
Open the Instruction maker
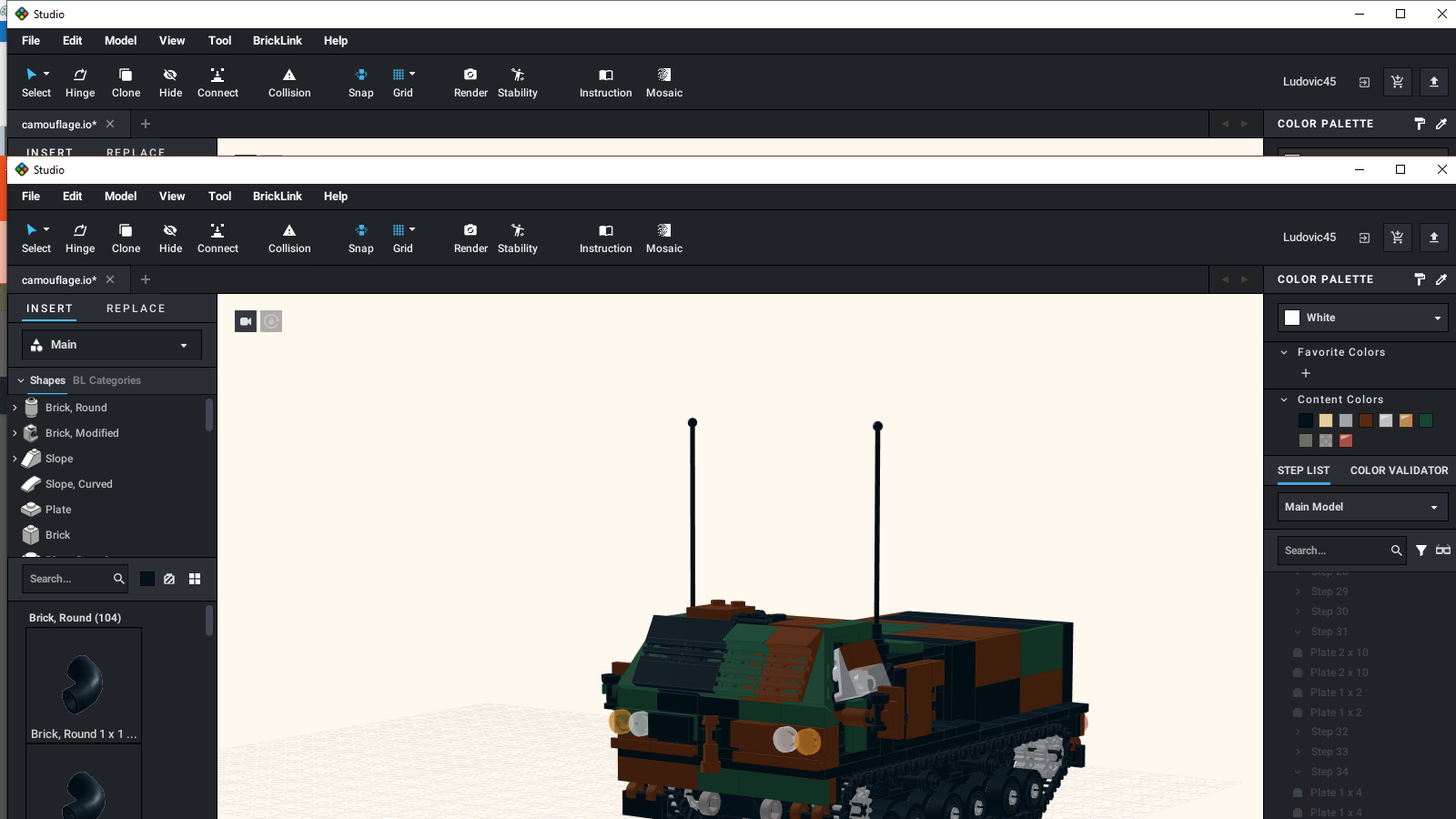[x=605, y=238]
